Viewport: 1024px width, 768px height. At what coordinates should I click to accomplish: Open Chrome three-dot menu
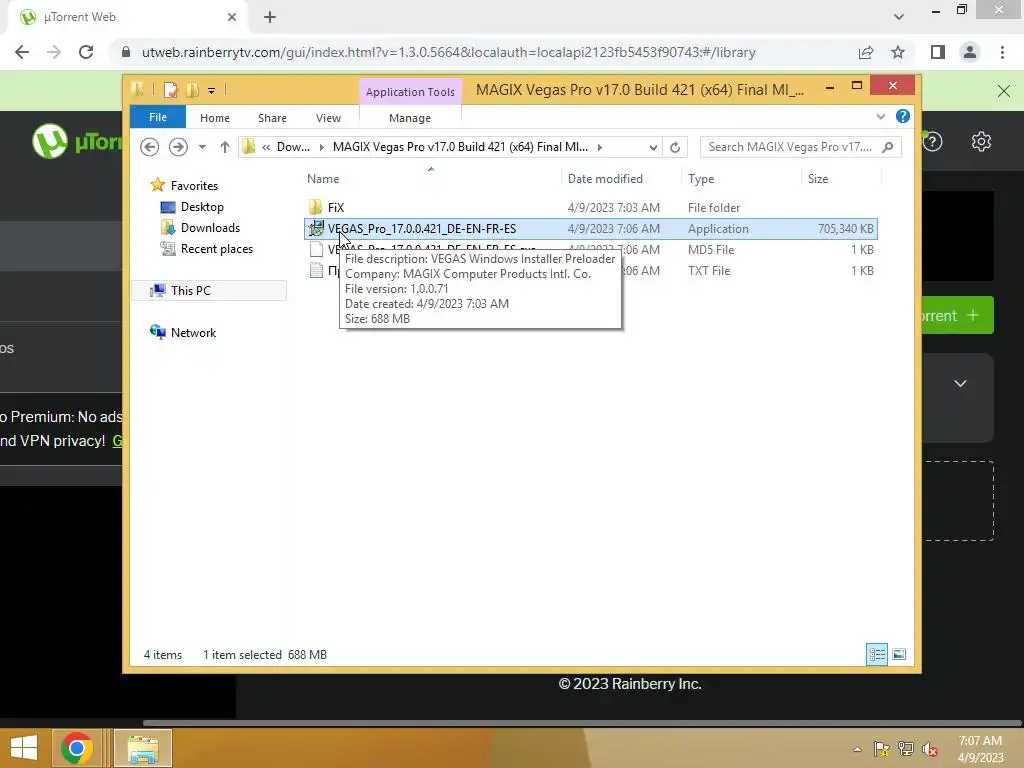tap(1002, 52)
